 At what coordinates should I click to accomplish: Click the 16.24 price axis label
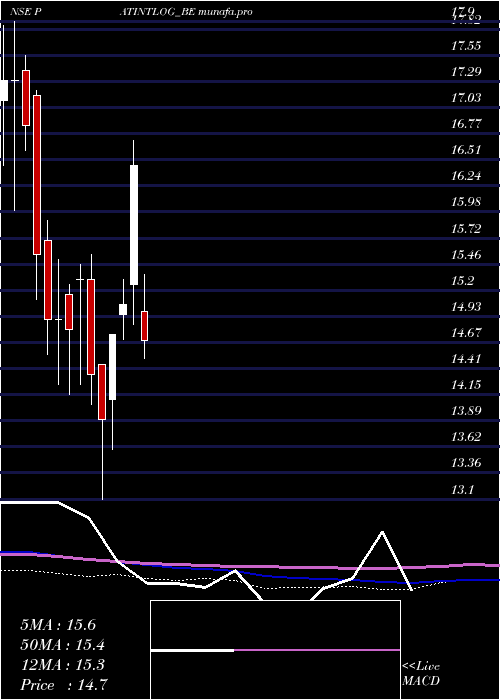tap(466, 176)
